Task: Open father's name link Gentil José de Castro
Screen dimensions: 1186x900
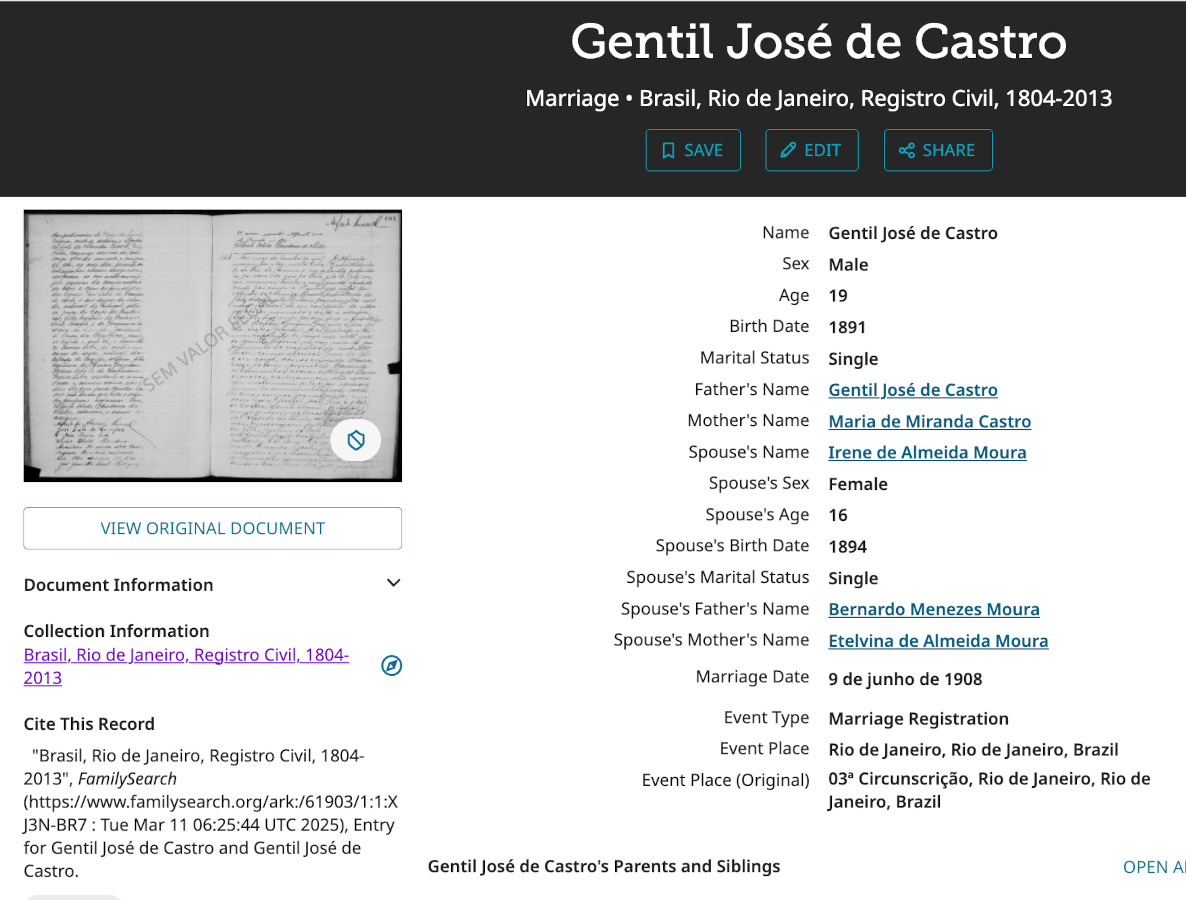Action: point(913,389)
